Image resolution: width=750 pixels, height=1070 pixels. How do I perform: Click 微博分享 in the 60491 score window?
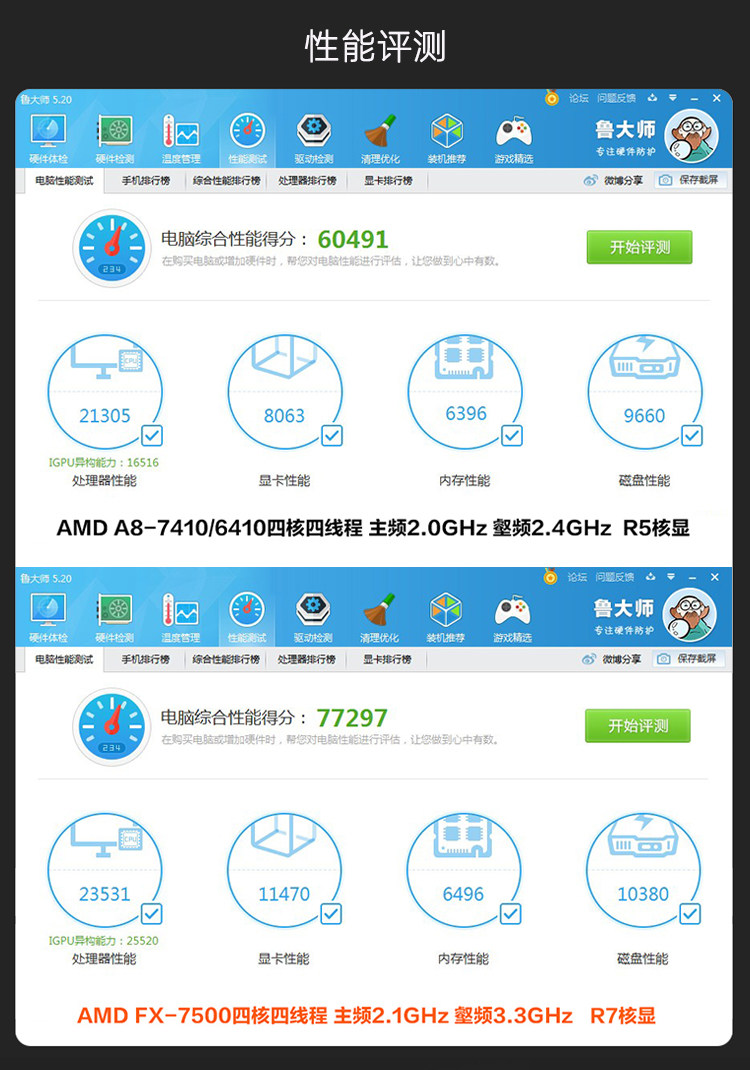614,180
